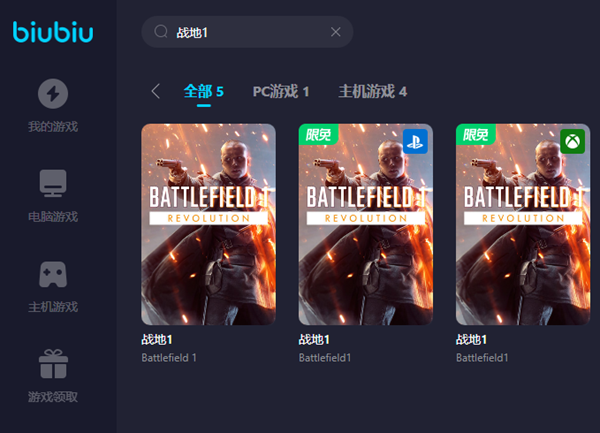This screenshot has width=600, height=433.
Task: Click the biubiu logo
Action: [54, 32]
